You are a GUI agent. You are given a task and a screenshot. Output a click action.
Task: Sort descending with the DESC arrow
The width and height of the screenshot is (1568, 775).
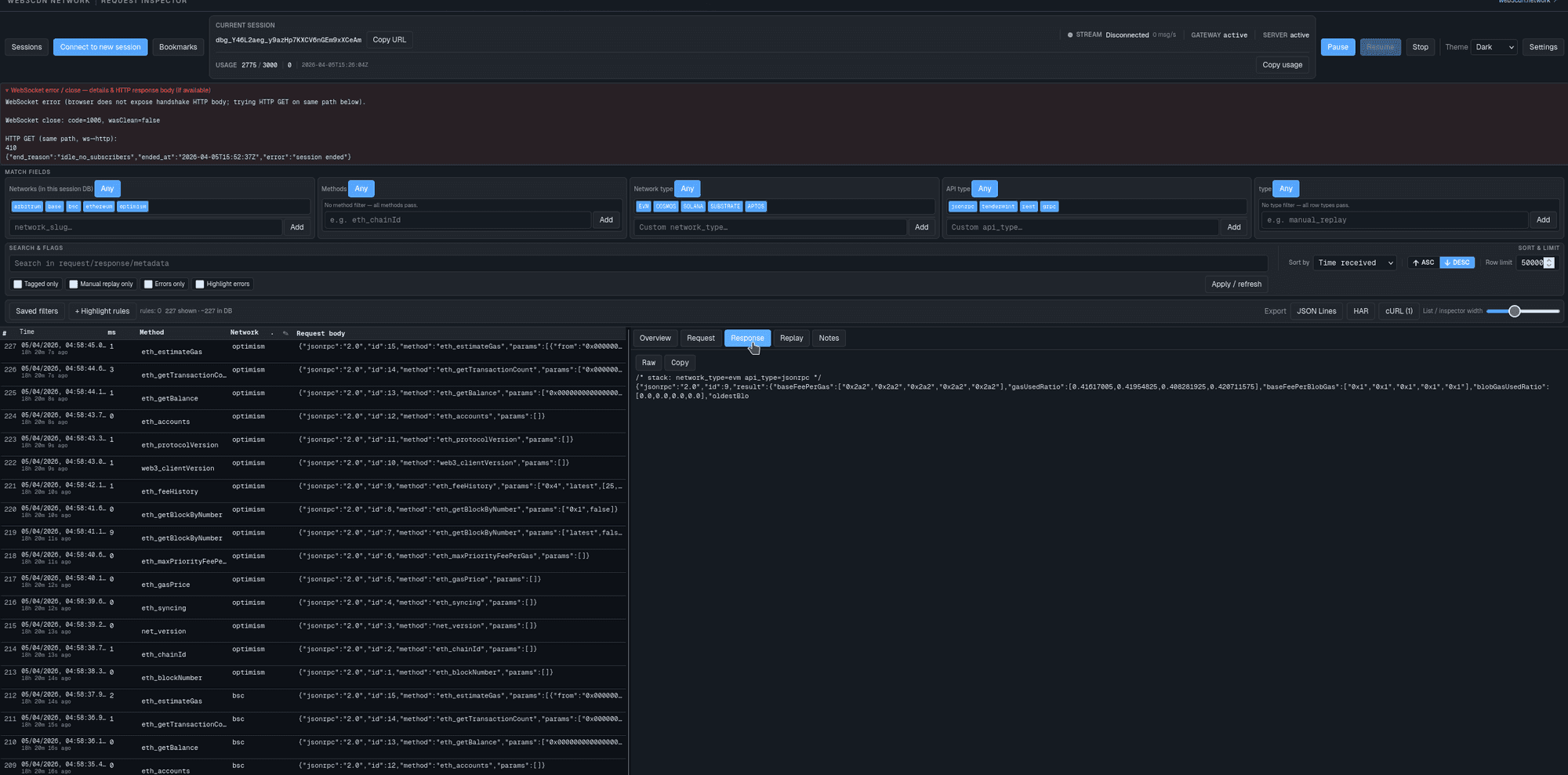coord(1457,263)
